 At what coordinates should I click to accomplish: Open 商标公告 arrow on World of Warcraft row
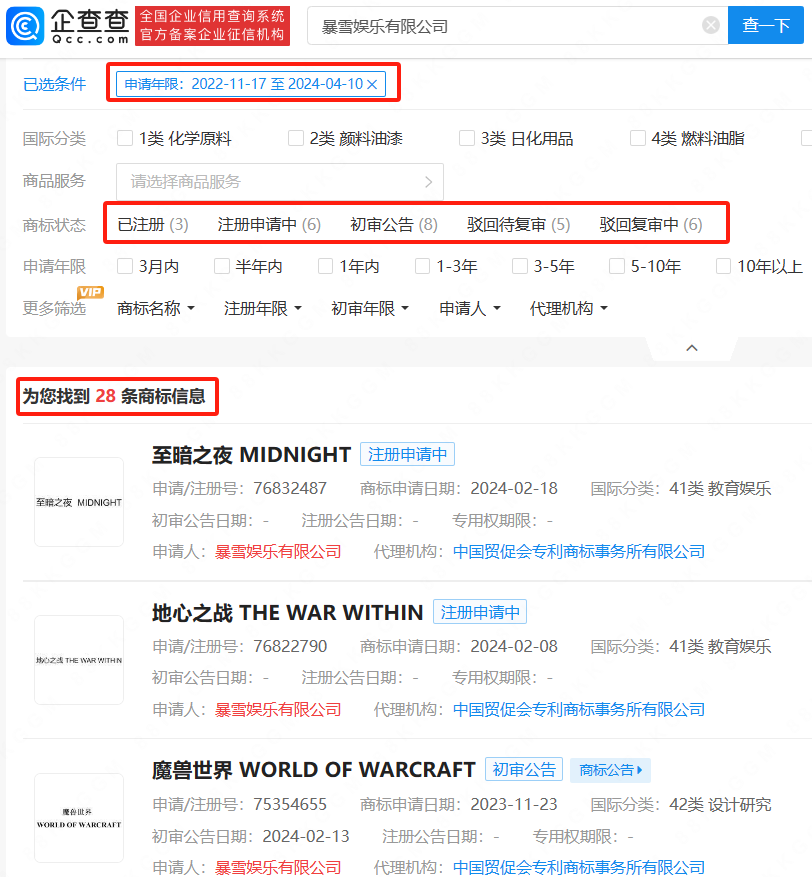[x=611, y=770]
